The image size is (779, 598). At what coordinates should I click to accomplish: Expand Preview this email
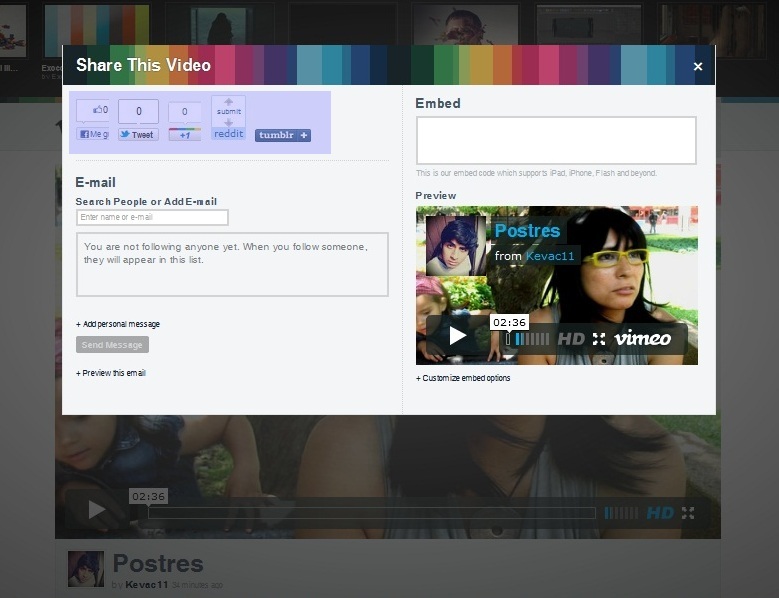pos(111,373)
